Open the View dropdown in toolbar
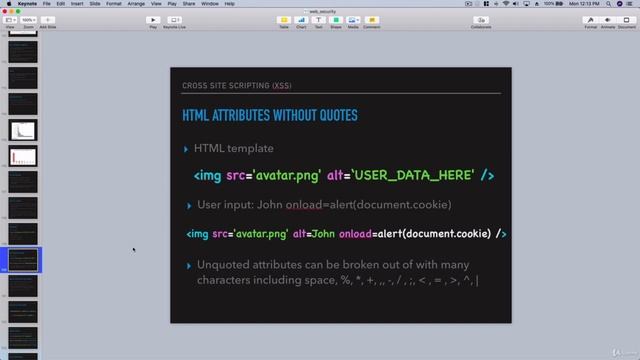The width and height of the screenshot is (640, 360). pyautogui.click(x=10, y=20)
